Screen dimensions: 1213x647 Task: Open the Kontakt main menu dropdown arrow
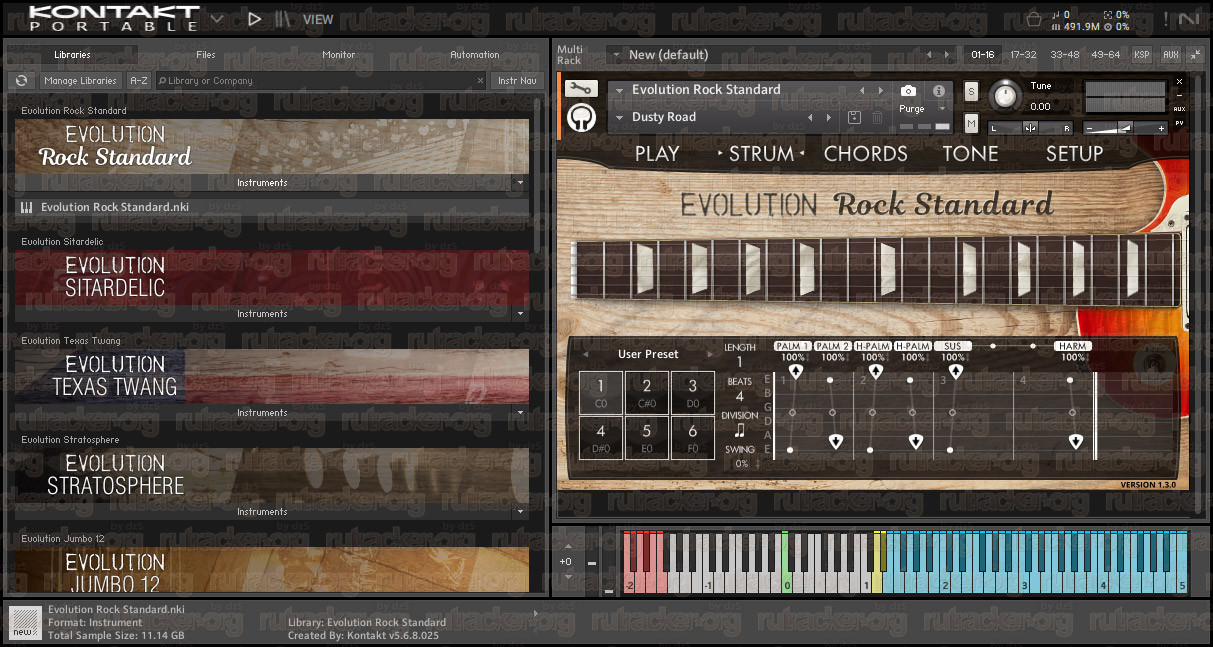pyautogui.click(x=217, y=18)
